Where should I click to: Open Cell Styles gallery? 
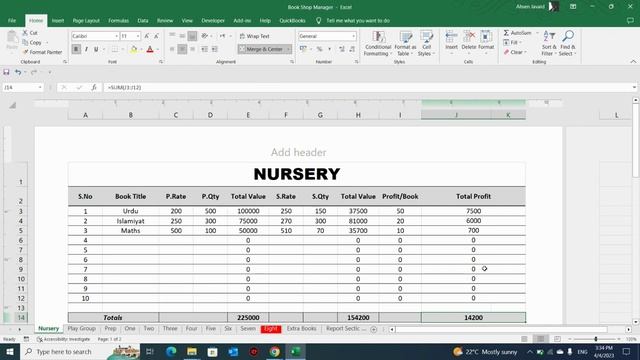pos(426,43)
